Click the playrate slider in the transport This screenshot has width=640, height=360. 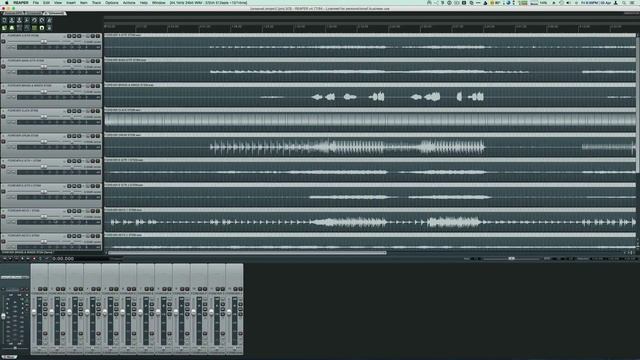click(511, 258)
